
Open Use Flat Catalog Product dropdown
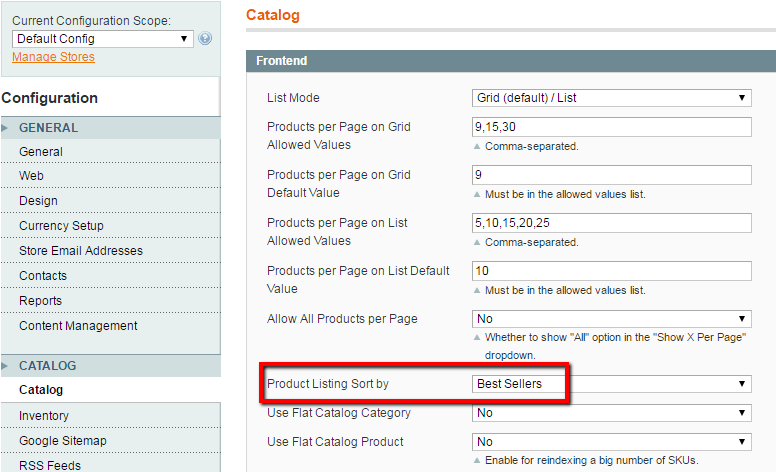612,442
